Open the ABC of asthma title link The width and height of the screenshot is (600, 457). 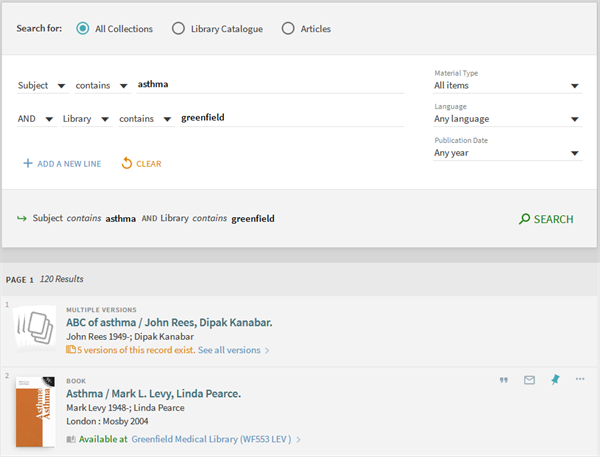169,323
